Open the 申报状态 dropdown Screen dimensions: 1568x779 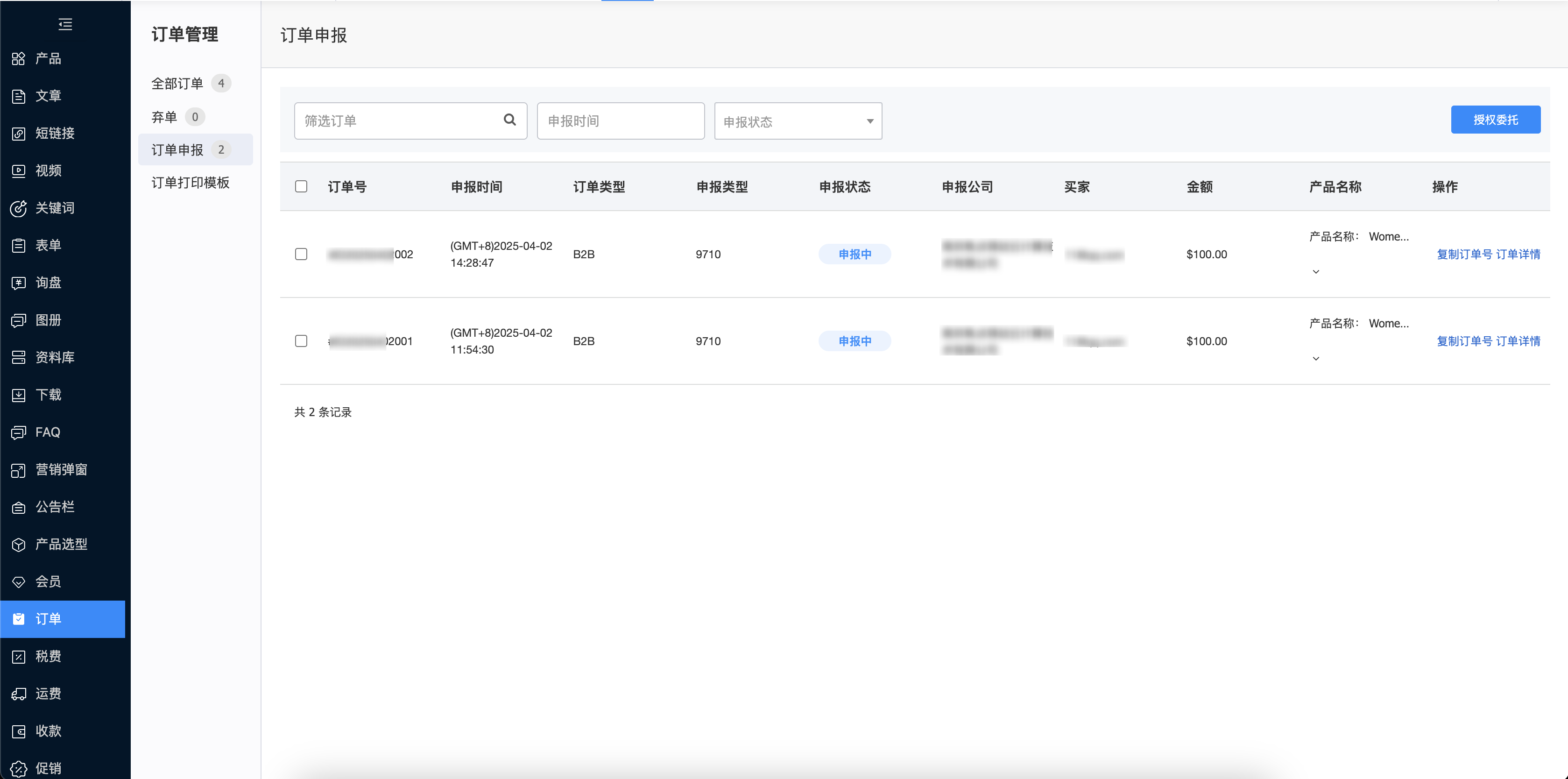point(798,121)
